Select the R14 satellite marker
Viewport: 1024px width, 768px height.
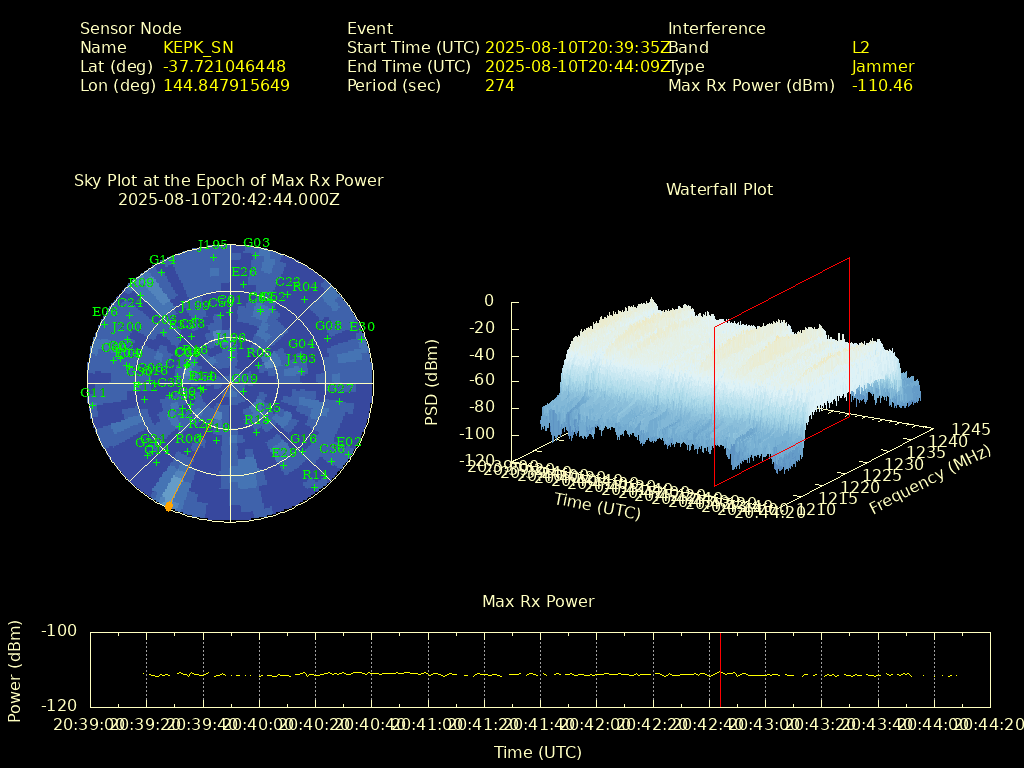pos(315,475)
